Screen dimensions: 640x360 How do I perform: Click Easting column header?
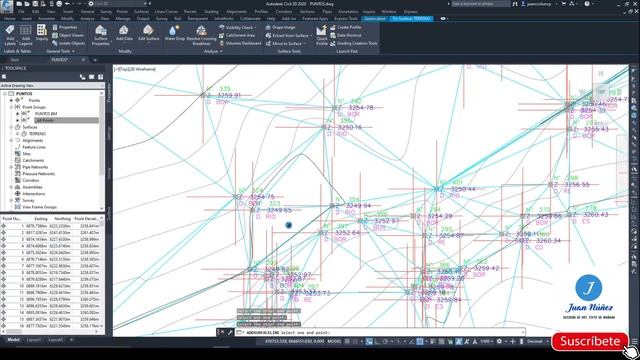click(x=41, y=219)
